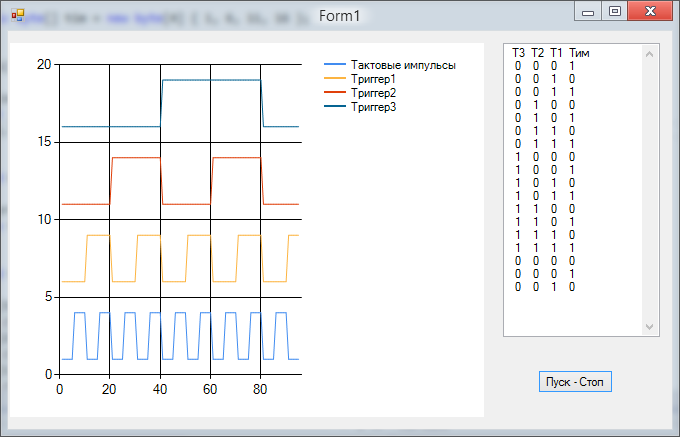Click the Y-axis label 15
The width and height of the screenshot is (680, 437).
tap(43, 142)
